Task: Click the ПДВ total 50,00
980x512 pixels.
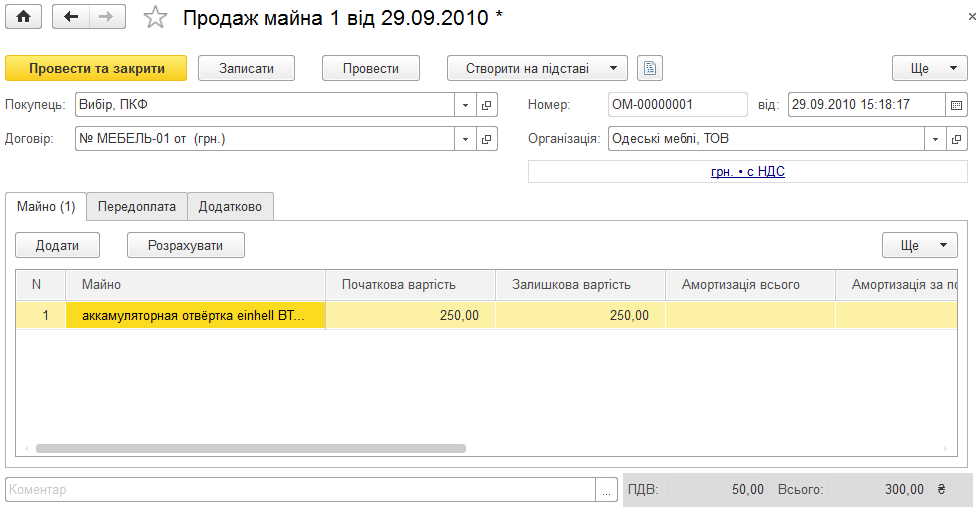Action: pyautogui.click(x=718, y=489)
